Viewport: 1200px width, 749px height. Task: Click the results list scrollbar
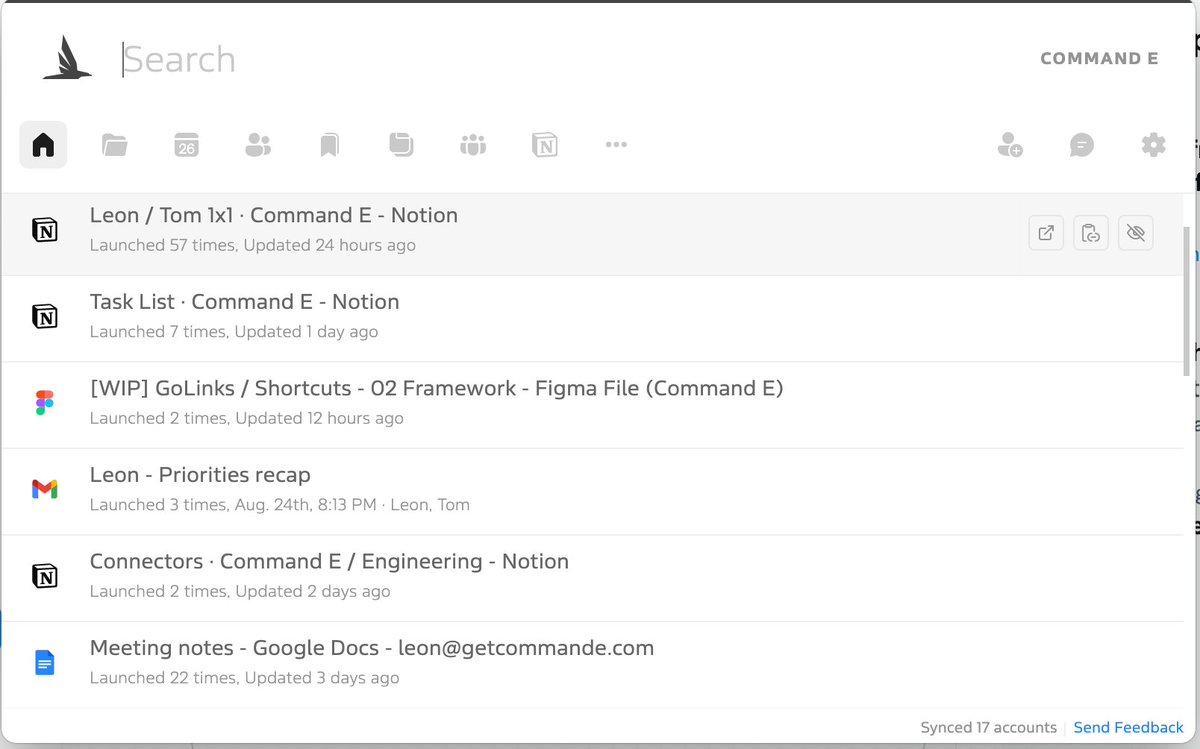pyautogui.click(x=1187, y=300)
